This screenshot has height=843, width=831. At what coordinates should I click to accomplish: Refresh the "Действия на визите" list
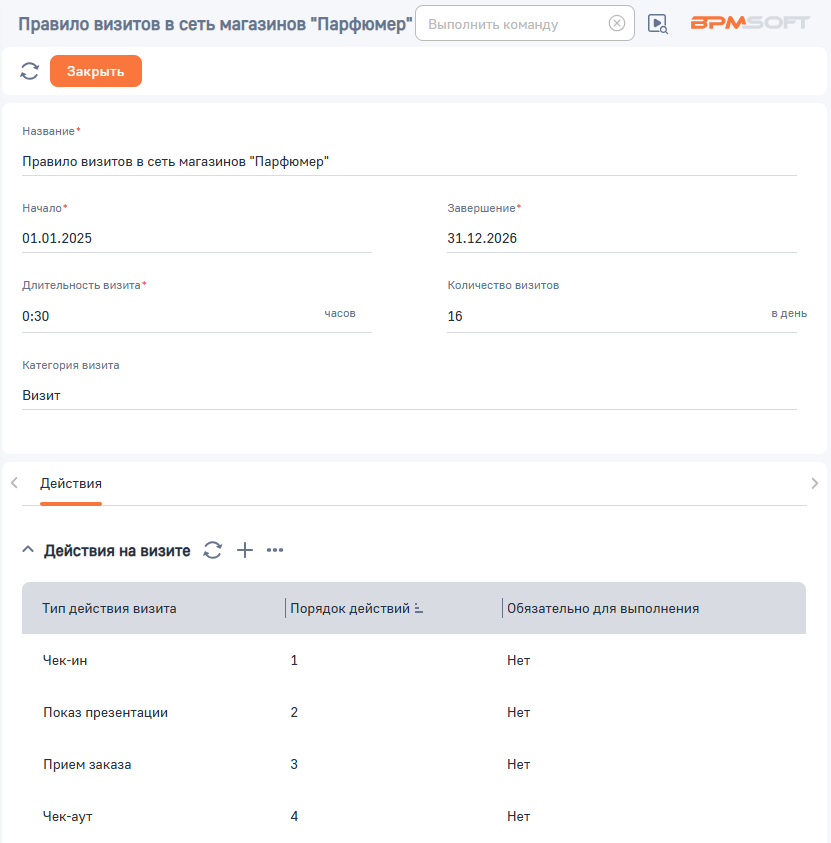[213, 550]
